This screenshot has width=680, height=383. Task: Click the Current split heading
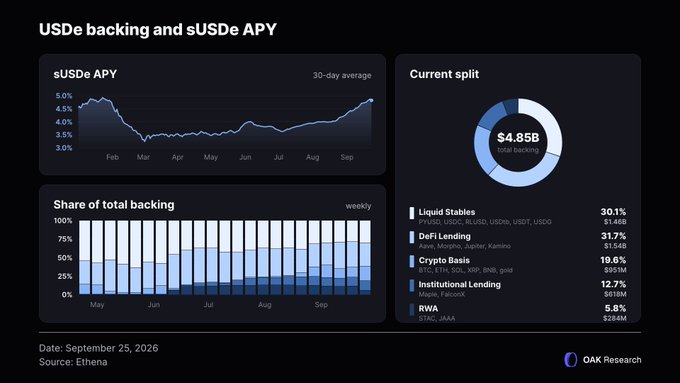444,74
